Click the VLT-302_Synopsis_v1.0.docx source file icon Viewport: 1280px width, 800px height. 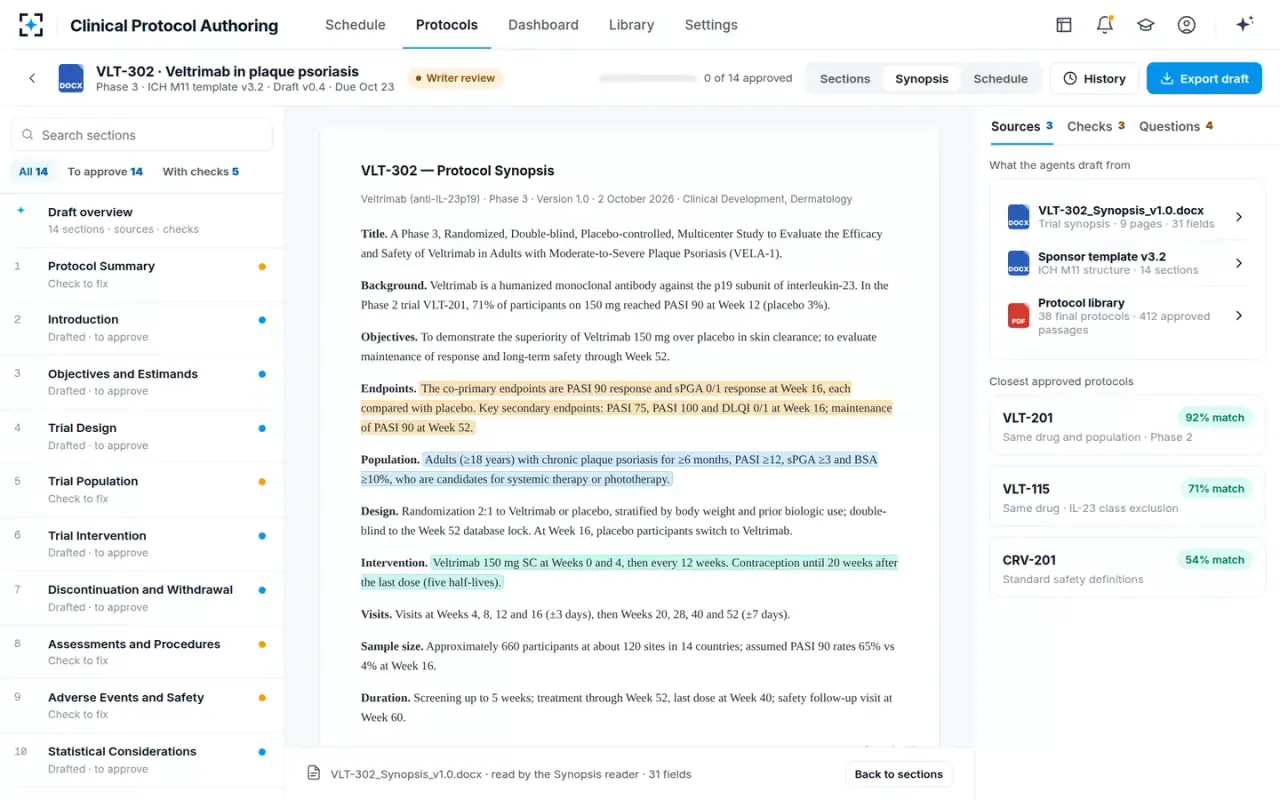(x=1018, y=217)
